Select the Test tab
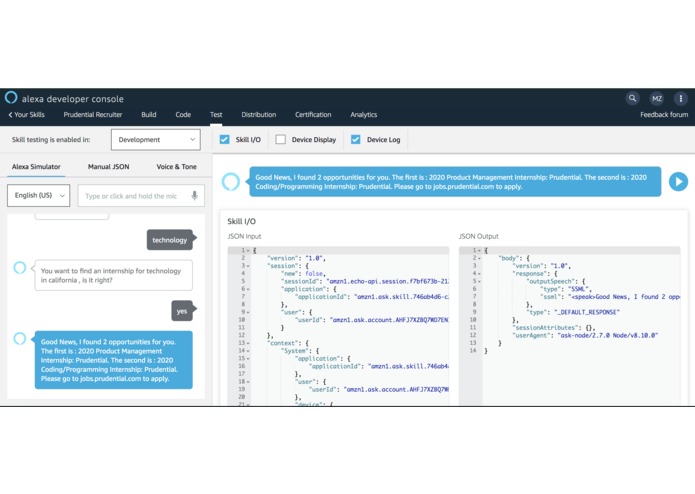 tap(216, 115)
